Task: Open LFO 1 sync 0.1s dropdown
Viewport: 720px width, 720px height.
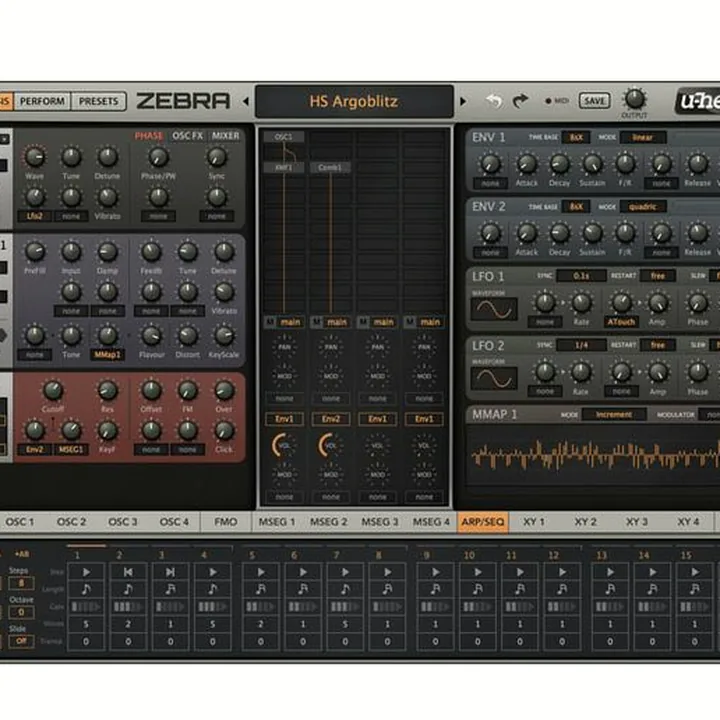Action: tap(581, 276)
